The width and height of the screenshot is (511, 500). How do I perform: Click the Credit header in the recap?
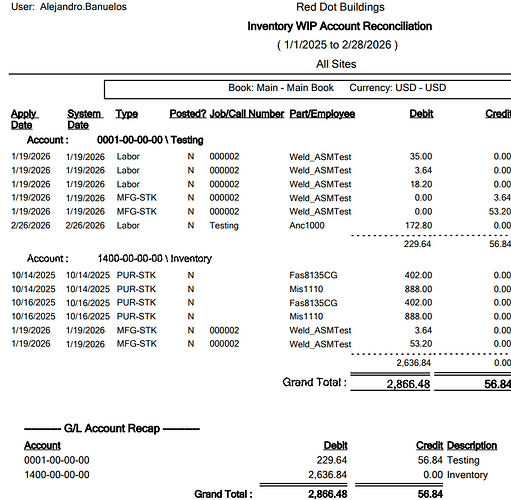click(x=429, y=446)
